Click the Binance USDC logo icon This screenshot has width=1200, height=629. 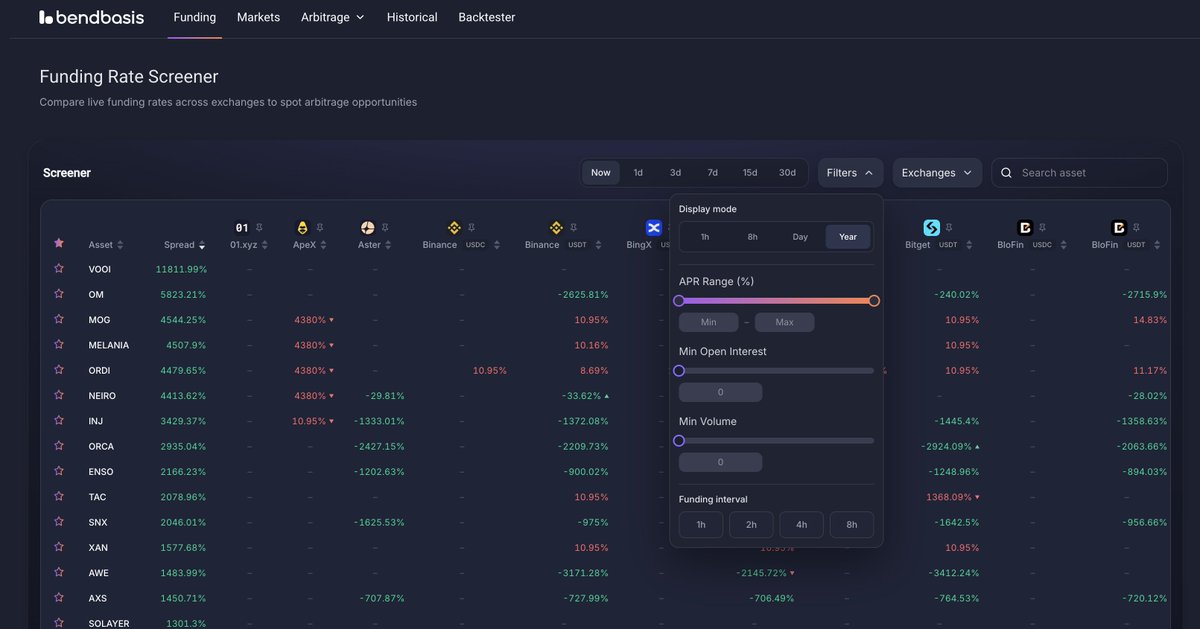[454, 228]
